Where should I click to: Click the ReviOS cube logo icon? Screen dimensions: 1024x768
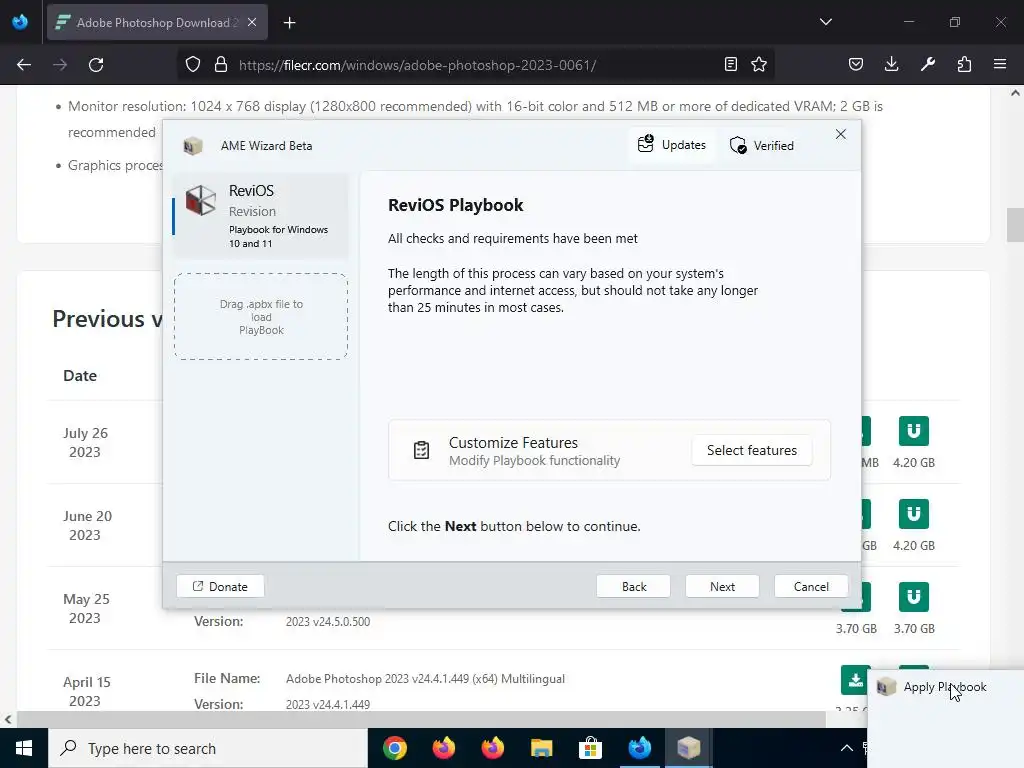pyautogui.click(x=201, y=200)
